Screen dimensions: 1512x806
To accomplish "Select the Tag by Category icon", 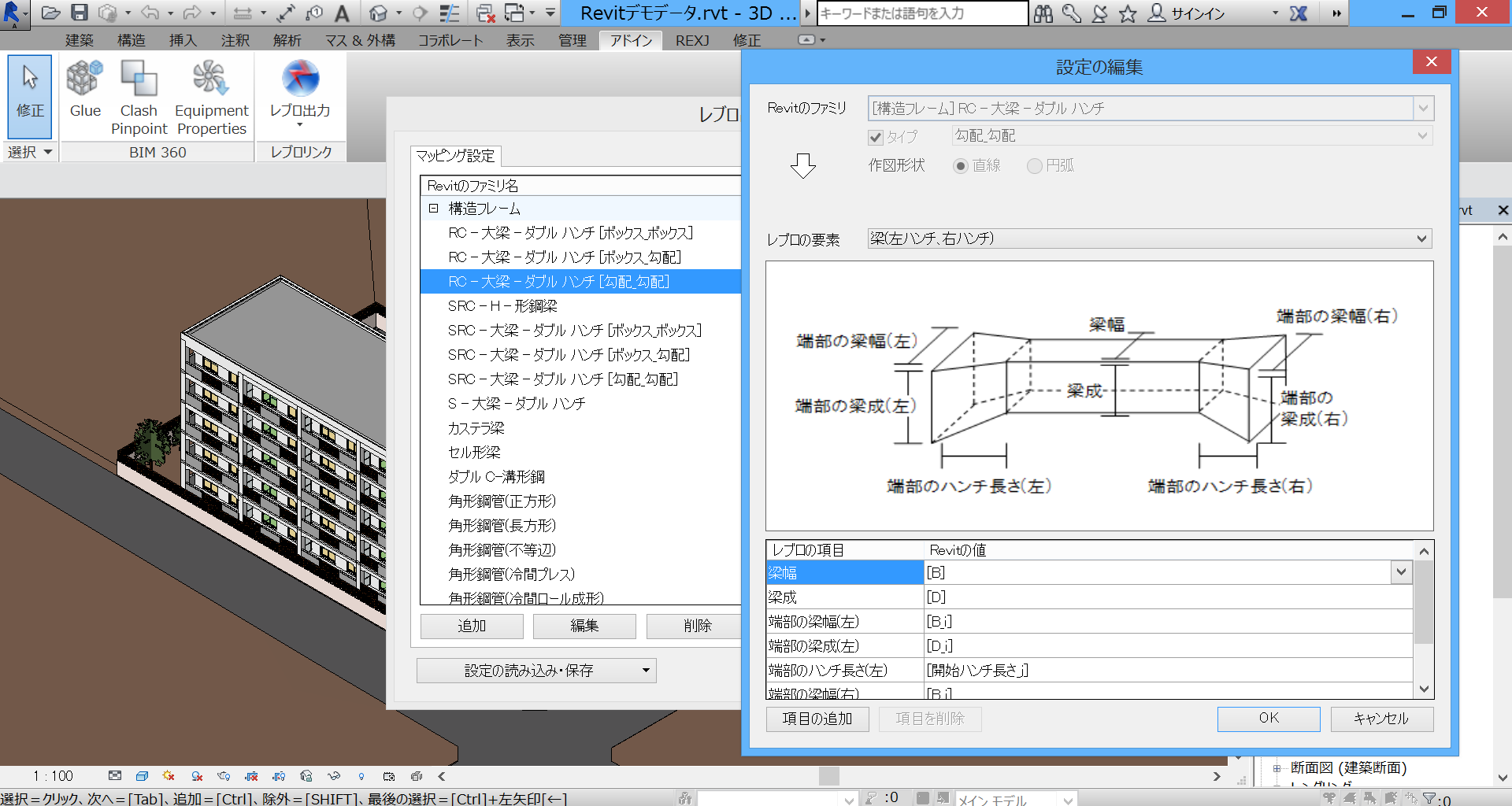I will pos(313,13).
